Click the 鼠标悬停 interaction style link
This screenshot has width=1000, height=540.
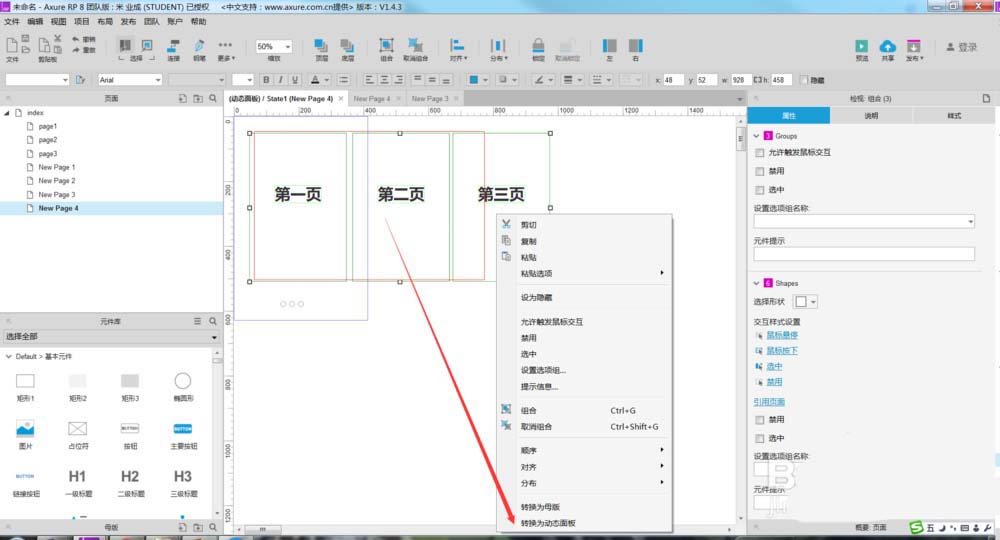[782, 335]
